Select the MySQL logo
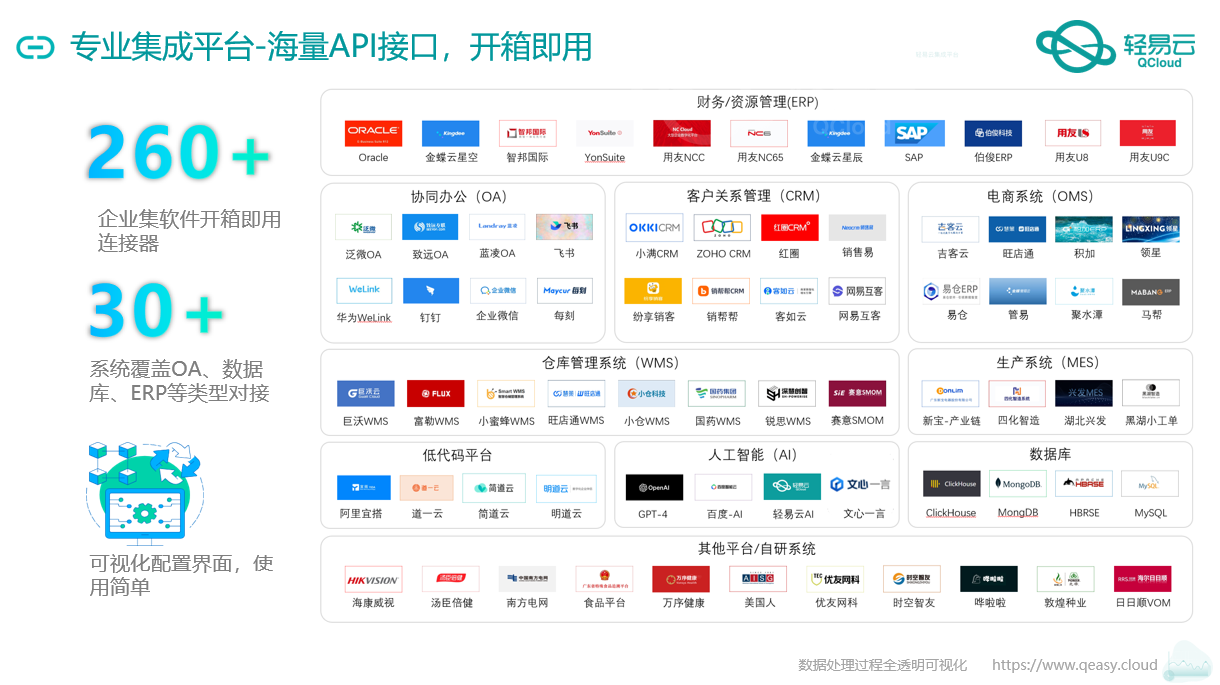 click(1150, 483)
